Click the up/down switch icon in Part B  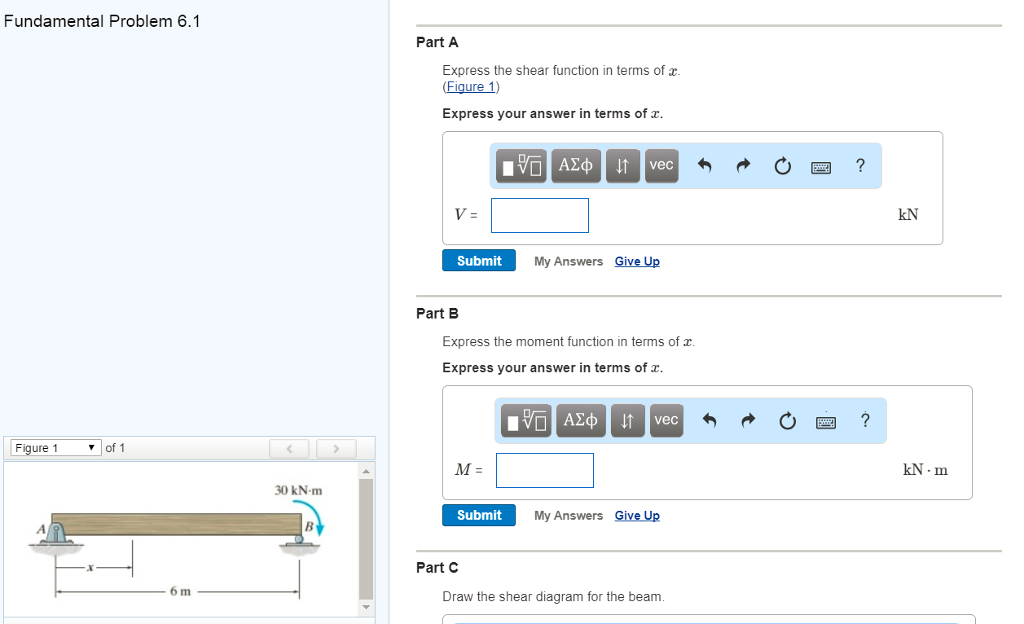pos(626,420)
